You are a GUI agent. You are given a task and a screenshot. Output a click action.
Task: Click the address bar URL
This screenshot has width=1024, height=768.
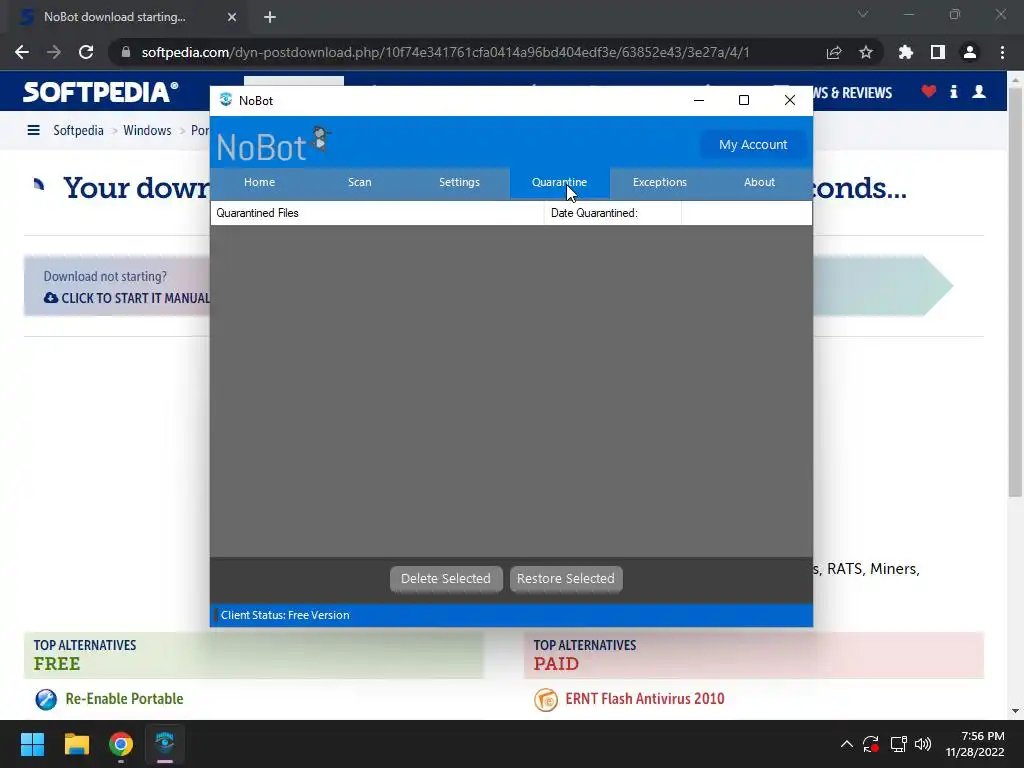[445, 52]
